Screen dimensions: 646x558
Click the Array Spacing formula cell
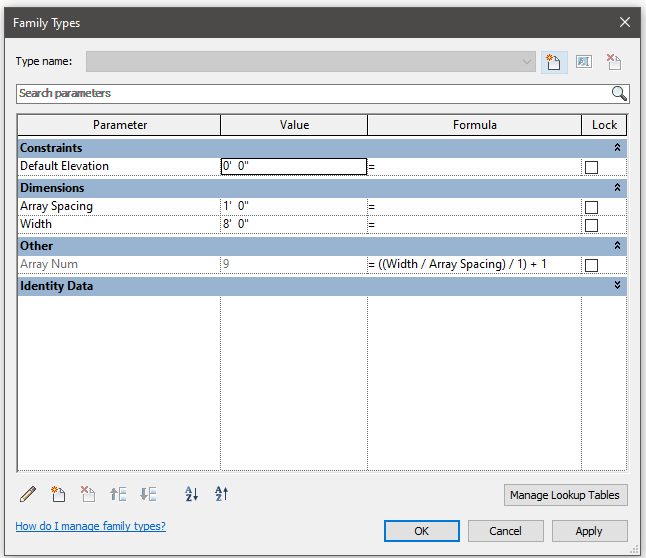474,206
